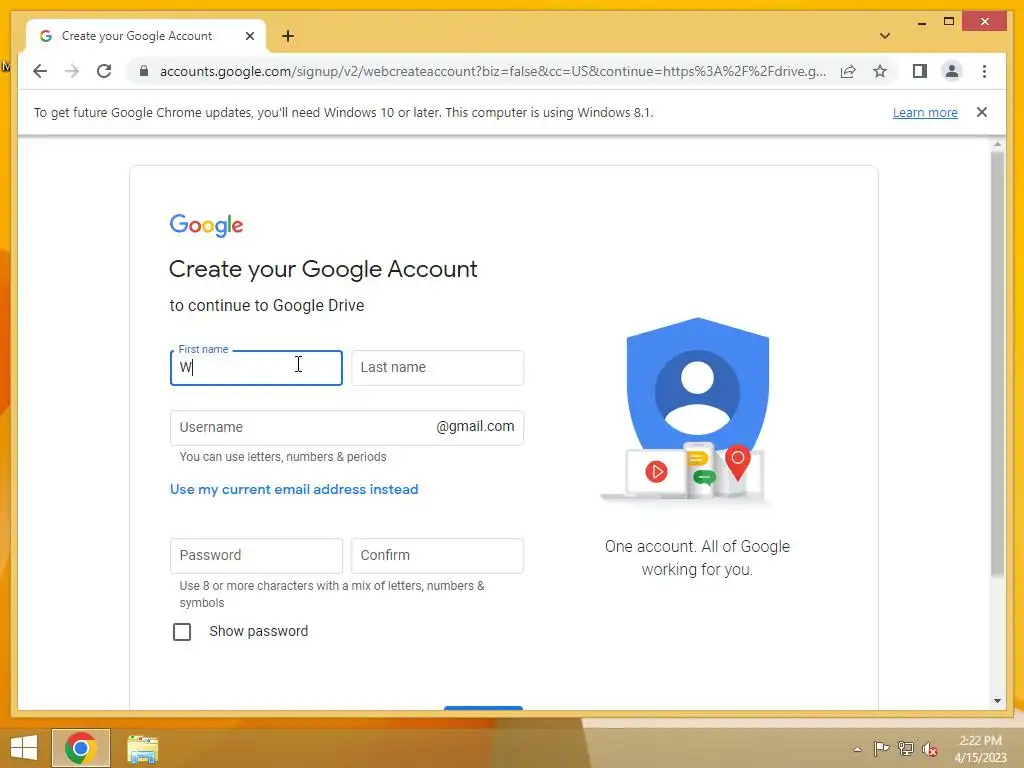The width and height of the screenshot is (1024, 768).
Task: Share this page using the share icon
Action: pos(848,71)
